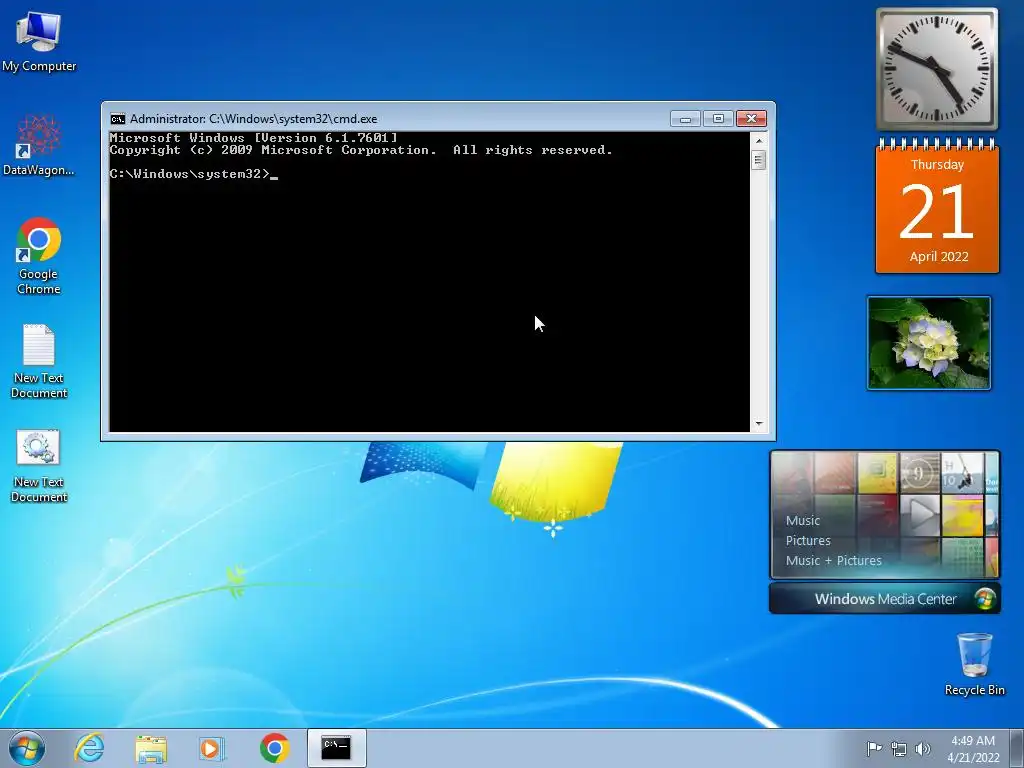The height and width of the screenshot is (768, 1024).
Task: Click the Copyright 2009 Microsoft Corporation line
Action: point(360,150)
